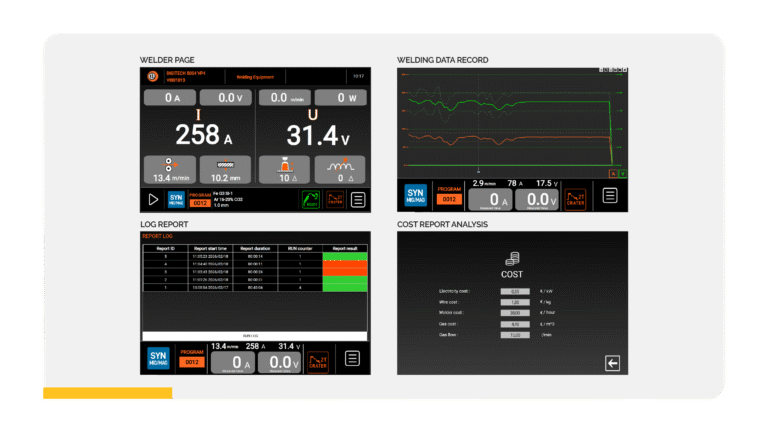Click the Report result column header
This screenshot has height=432, width=768.
[344, 246]
